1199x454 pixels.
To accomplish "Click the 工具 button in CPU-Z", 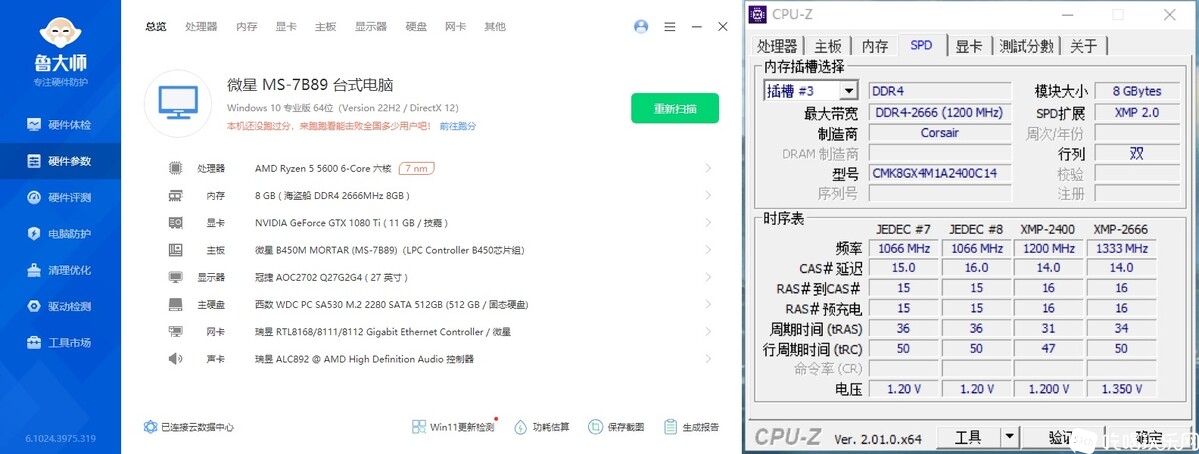I will (x=968, y=436).
